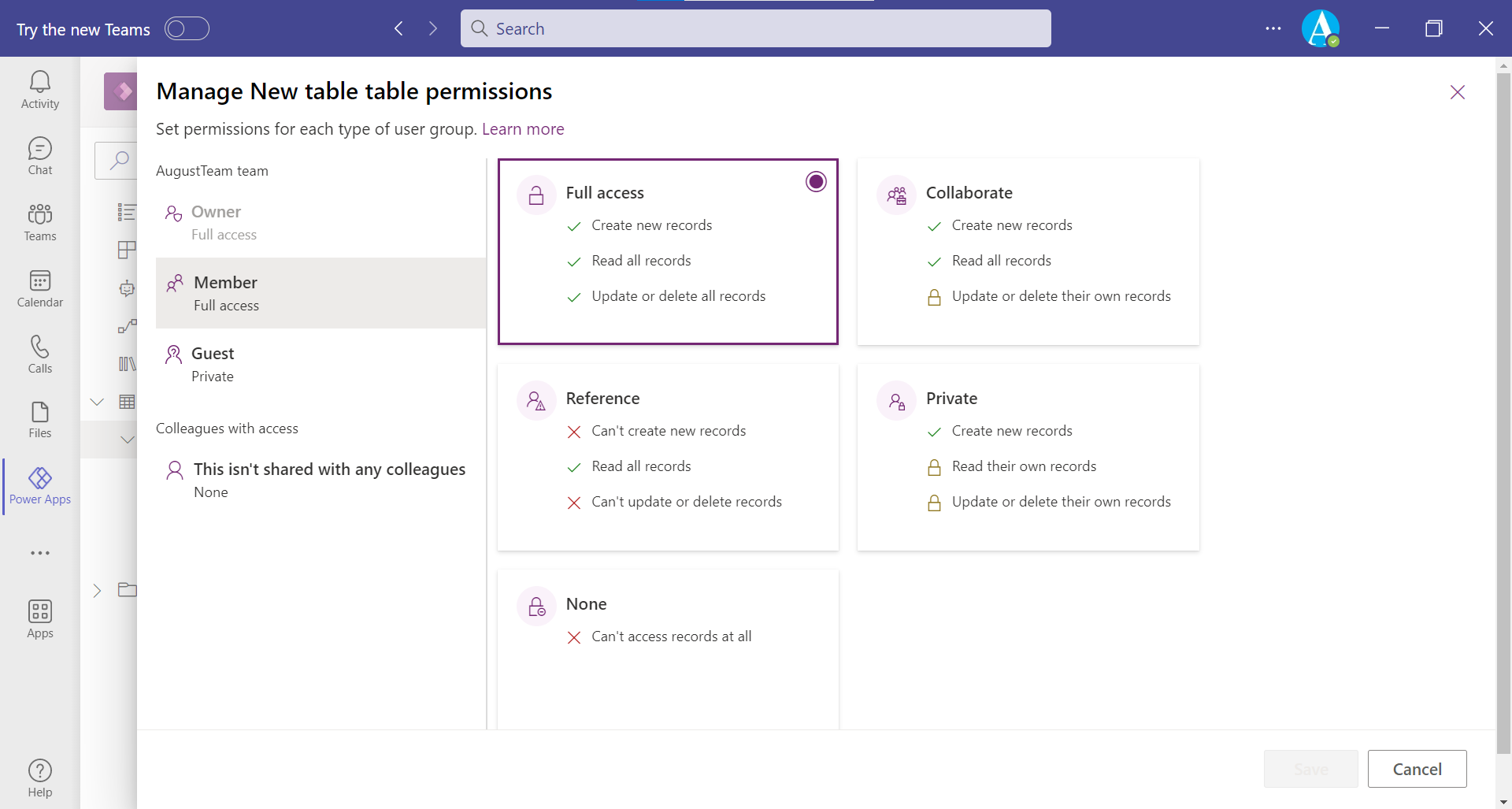Screen dimensions: 1512x809
Task: Select the Full access radio button
Action: pyautogui.click(x=816, y=182)
